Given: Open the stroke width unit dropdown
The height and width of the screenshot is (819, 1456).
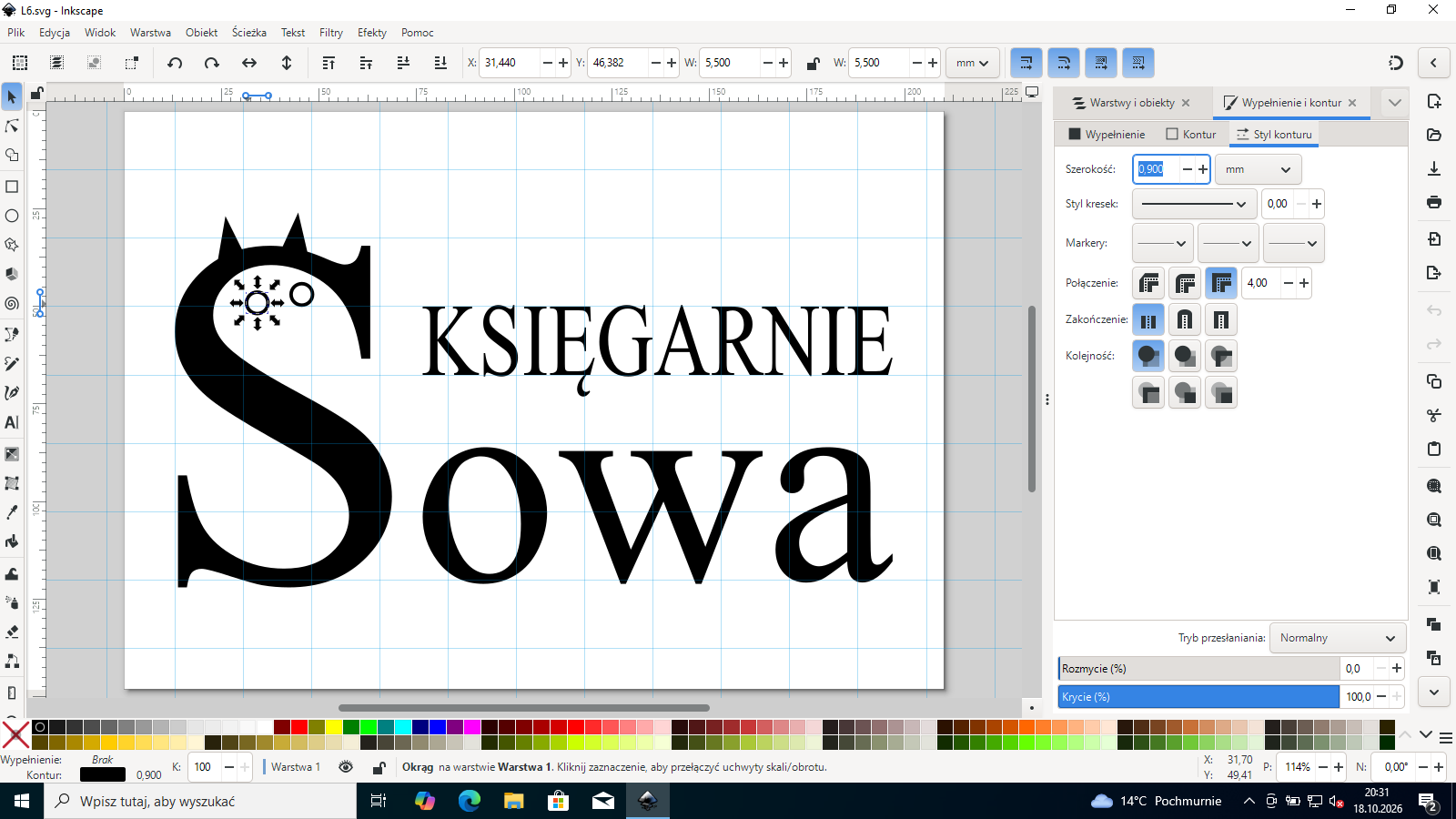Looking at the screenshot, I should (1259, 169).
